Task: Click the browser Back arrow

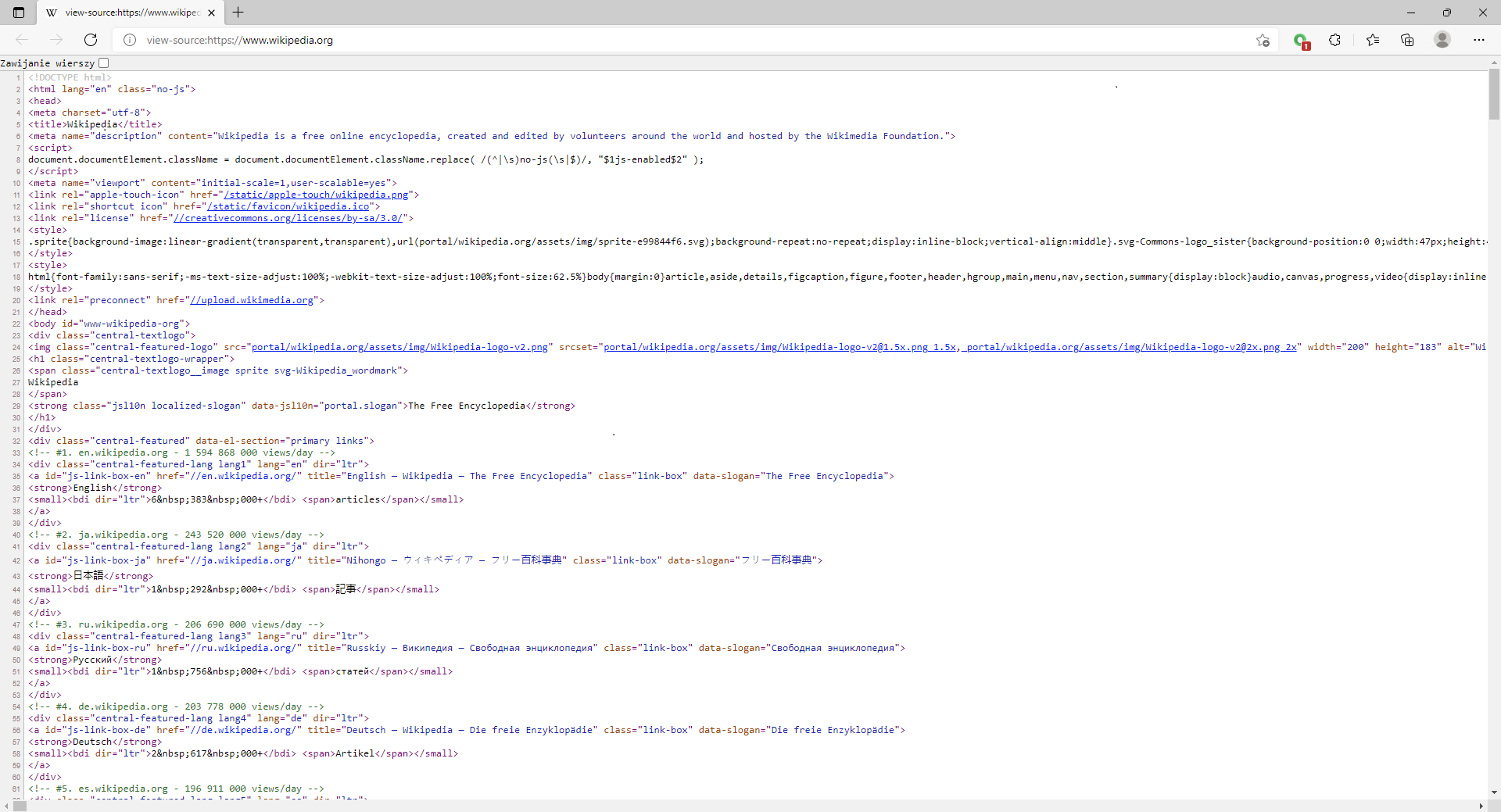Action: tap(22, 40)
